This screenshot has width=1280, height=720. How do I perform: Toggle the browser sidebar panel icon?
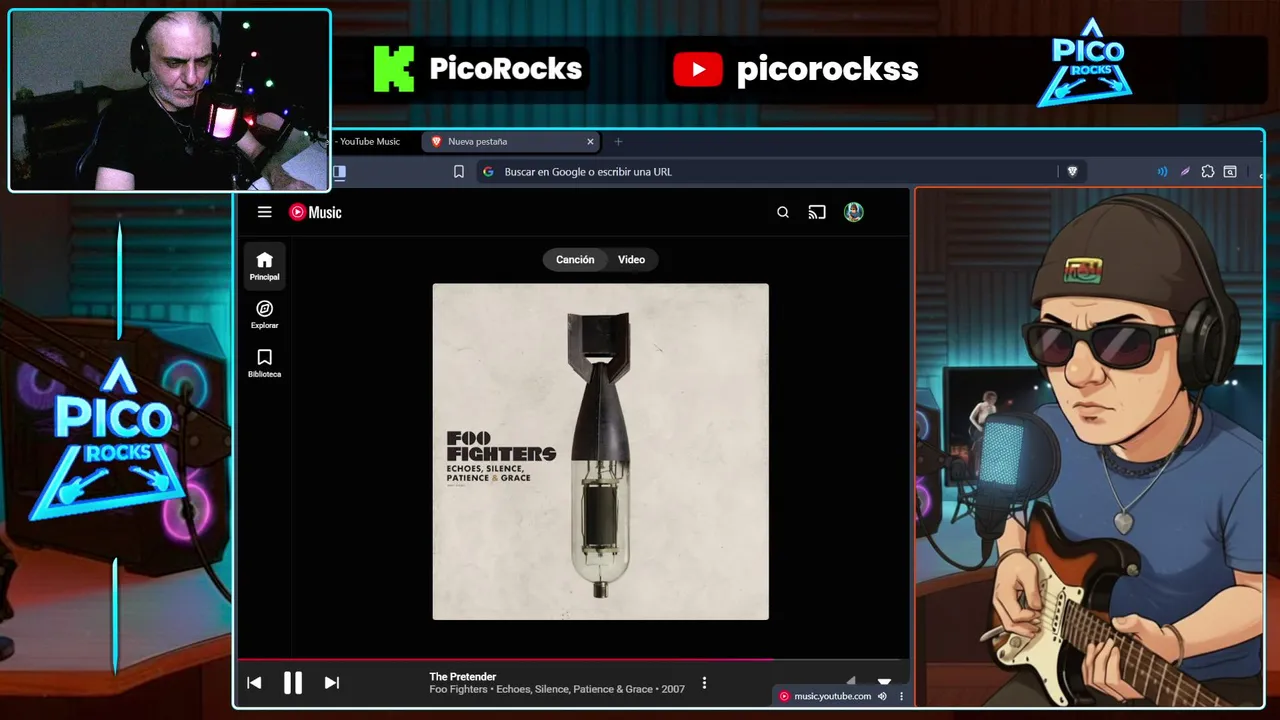(x=339, y=172)
